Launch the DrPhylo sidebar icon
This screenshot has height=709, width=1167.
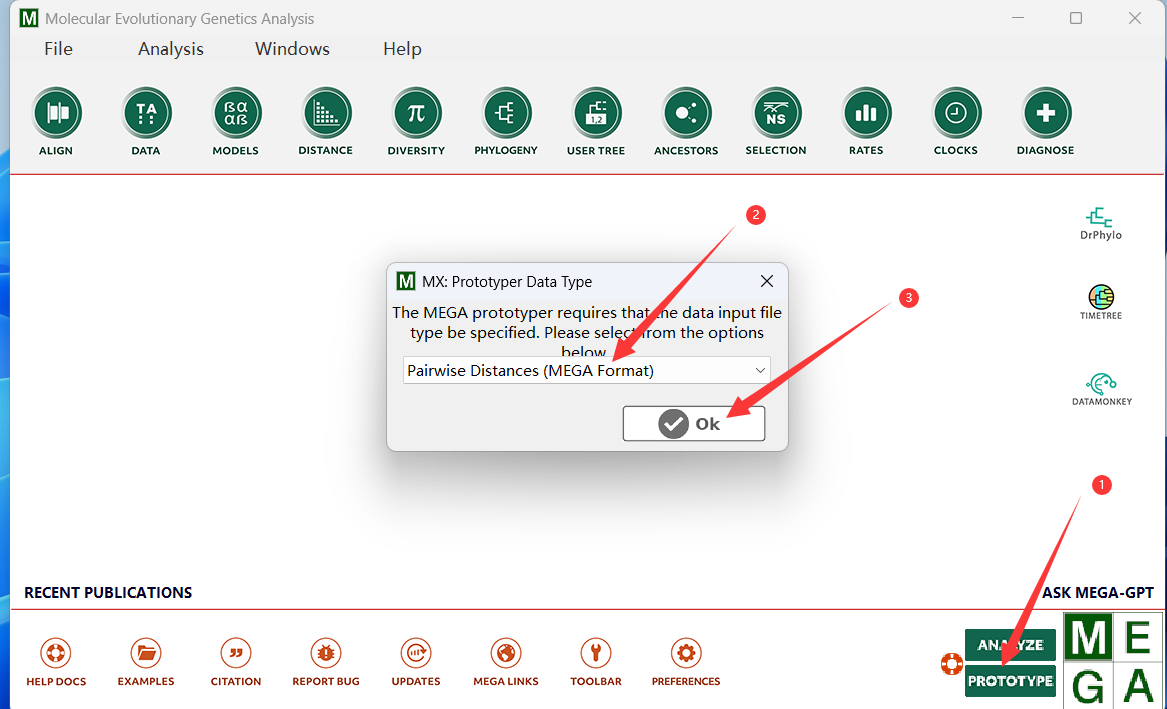[1101, 223]
